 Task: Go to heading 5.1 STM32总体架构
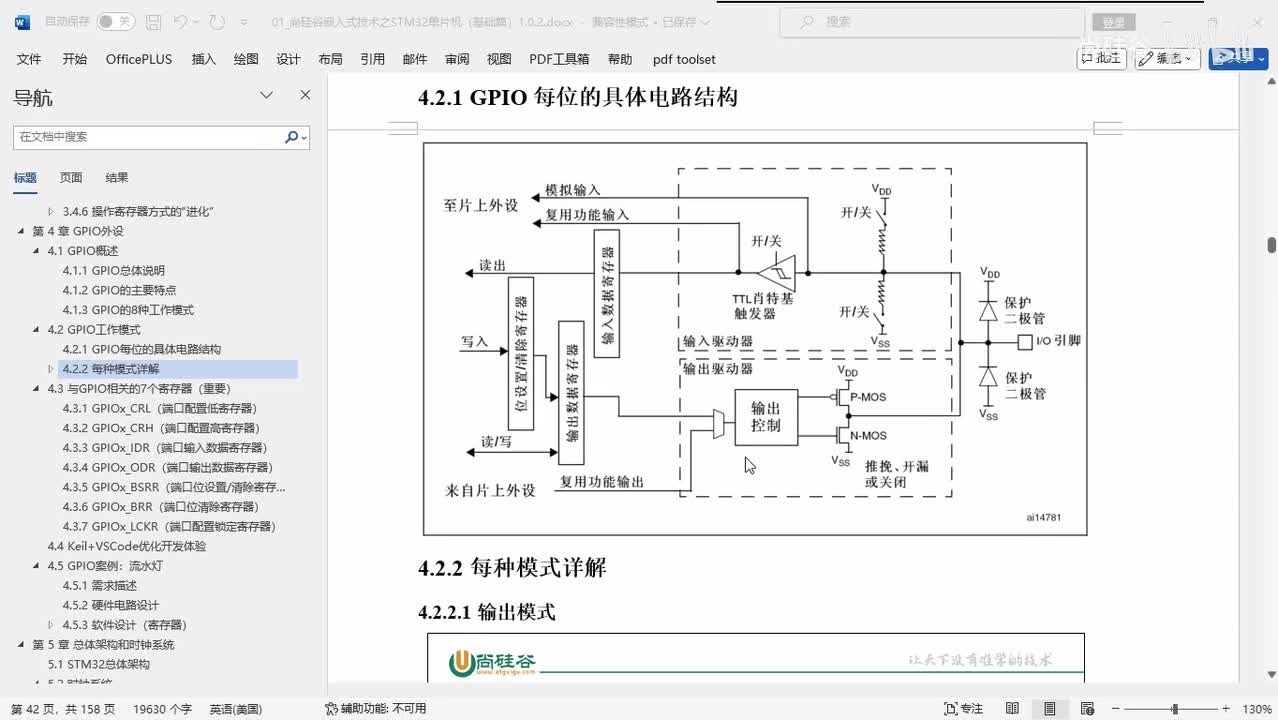(99, 664)
